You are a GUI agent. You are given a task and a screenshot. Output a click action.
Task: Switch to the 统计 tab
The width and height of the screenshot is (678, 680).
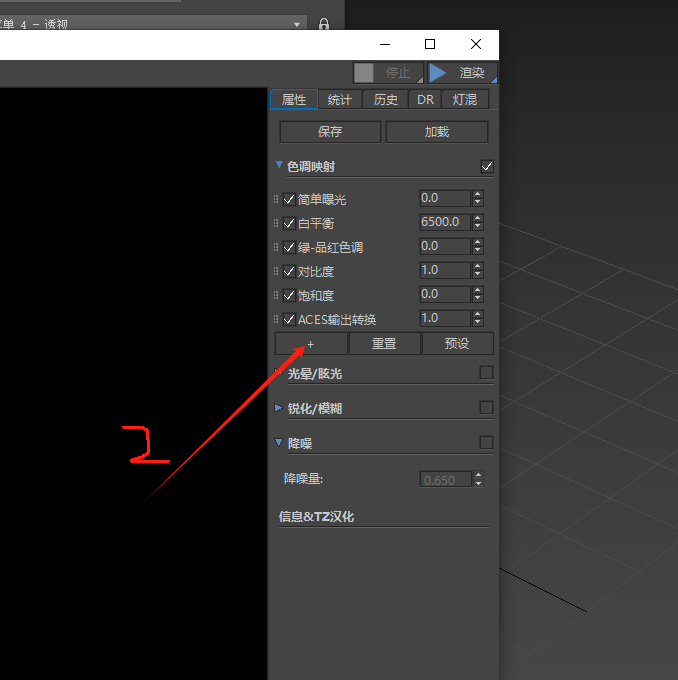click(x=340, y=99)
